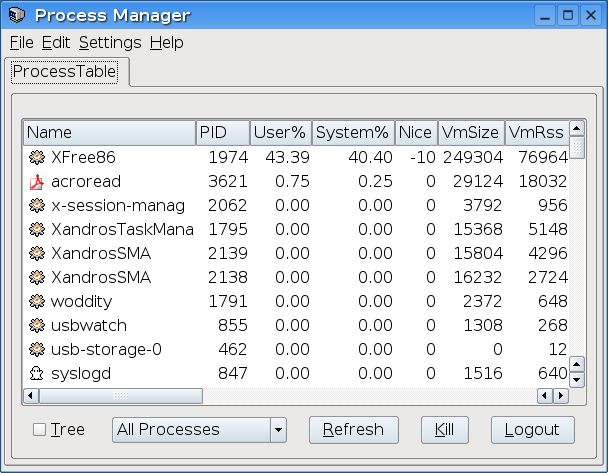The height and width of the screenshot is (473, 608).
Task: Sort processes by the User% column header
Action: coord(280,132)
